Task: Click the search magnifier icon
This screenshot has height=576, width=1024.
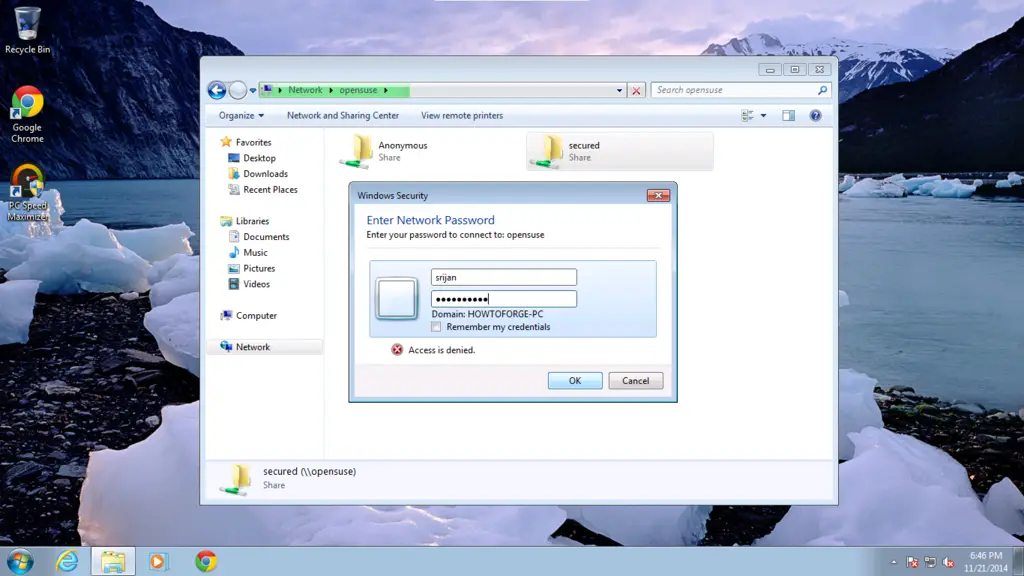Action: pyautogui.click(x=822, y=90)
